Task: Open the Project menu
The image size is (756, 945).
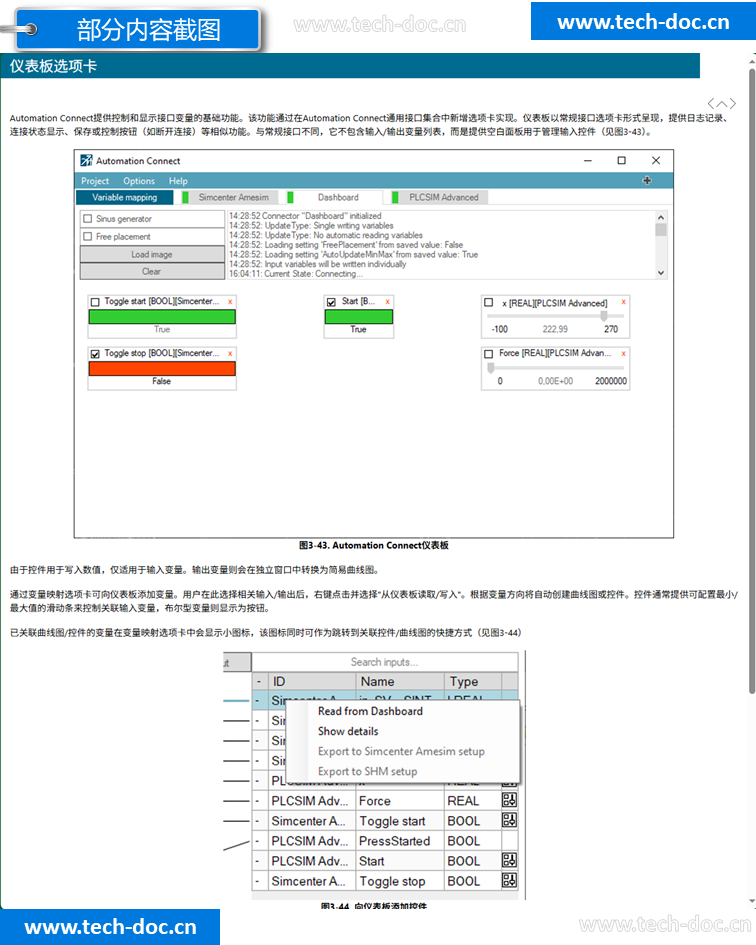Action: 95,181
